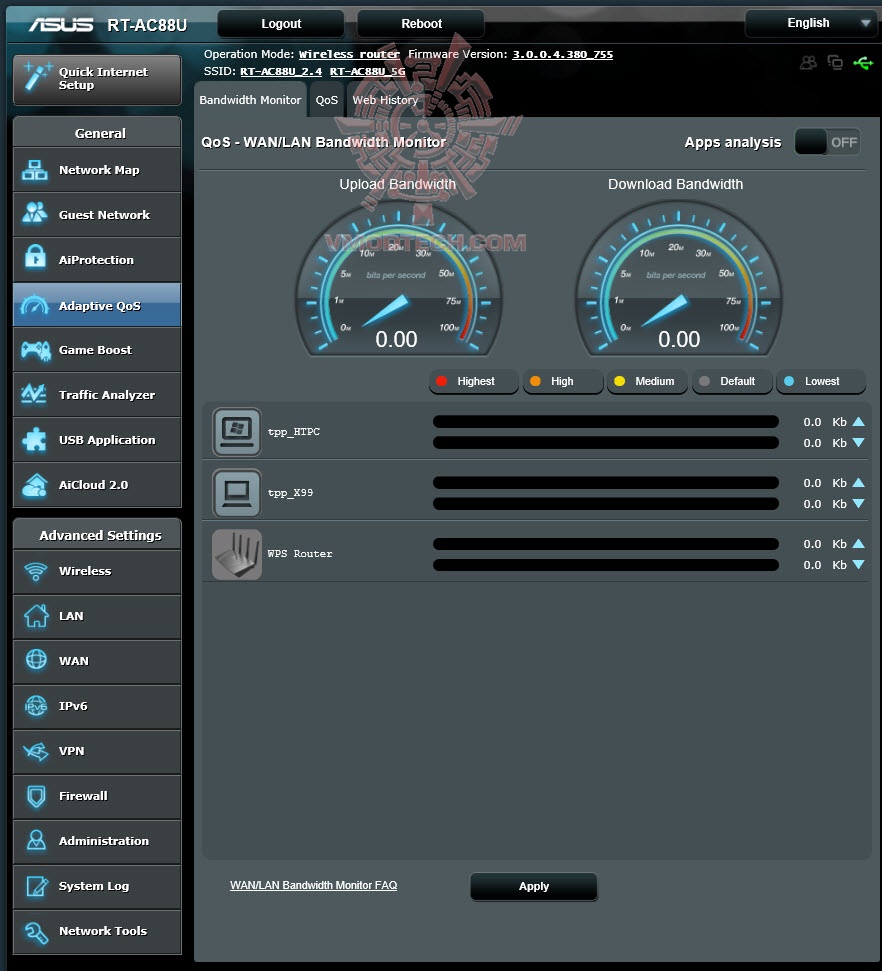This screenshot has width=882, height=971.
Task: Open Traffic Analyzer menu item
Action: click(97, 394)
